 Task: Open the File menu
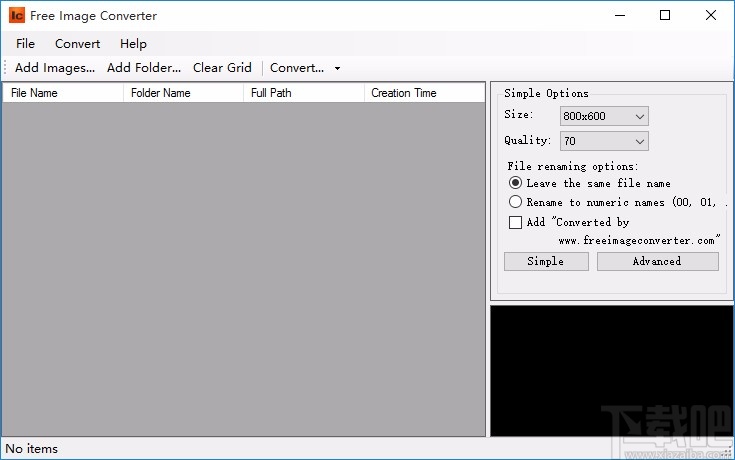[x=25, y=44]
